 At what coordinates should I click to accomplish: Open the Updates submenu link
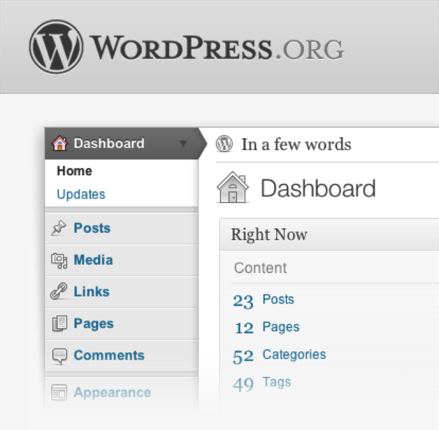pyautogui.click(x=81, y=194)
